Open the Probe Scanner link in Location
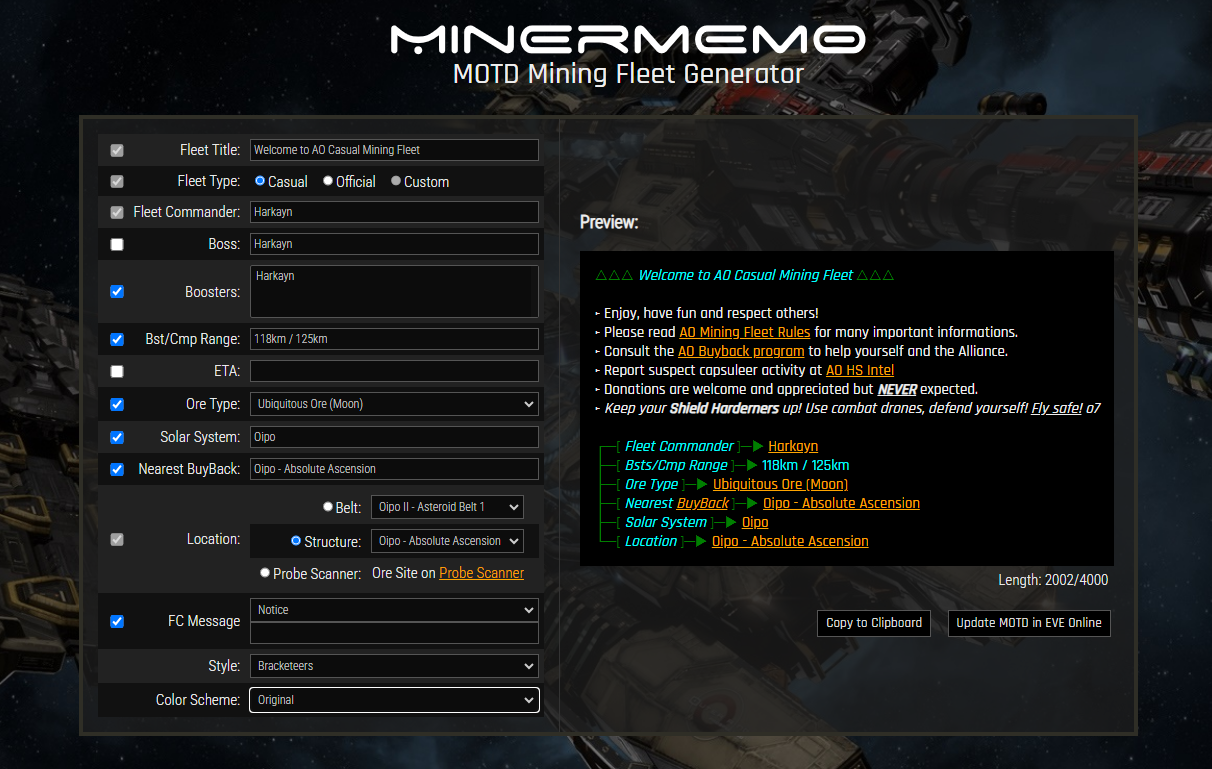1212x769 pixels. click(x=481, y=573)
